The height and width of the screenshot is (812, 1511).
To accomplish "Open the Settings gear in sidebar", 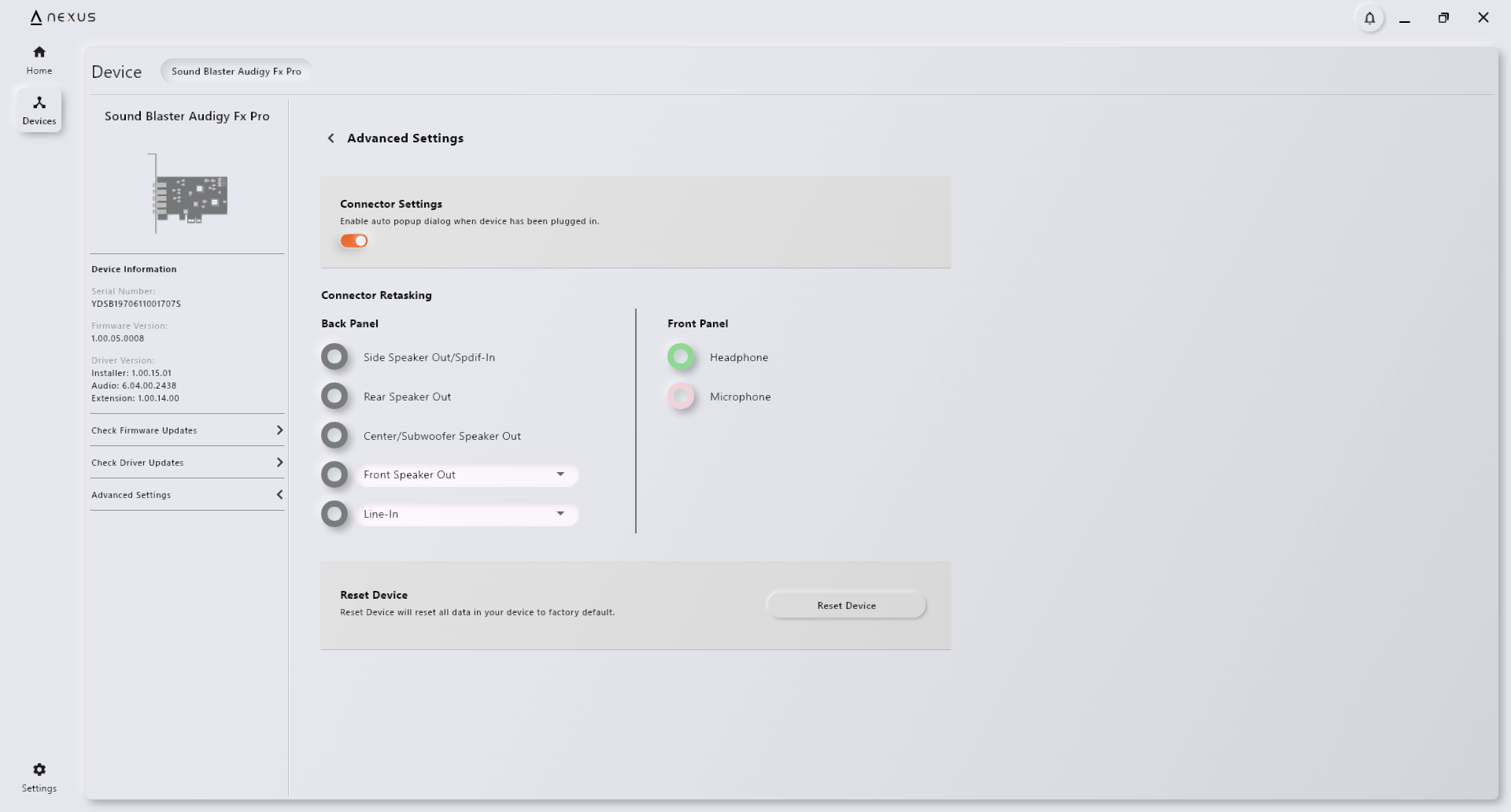I will [39, 777].
